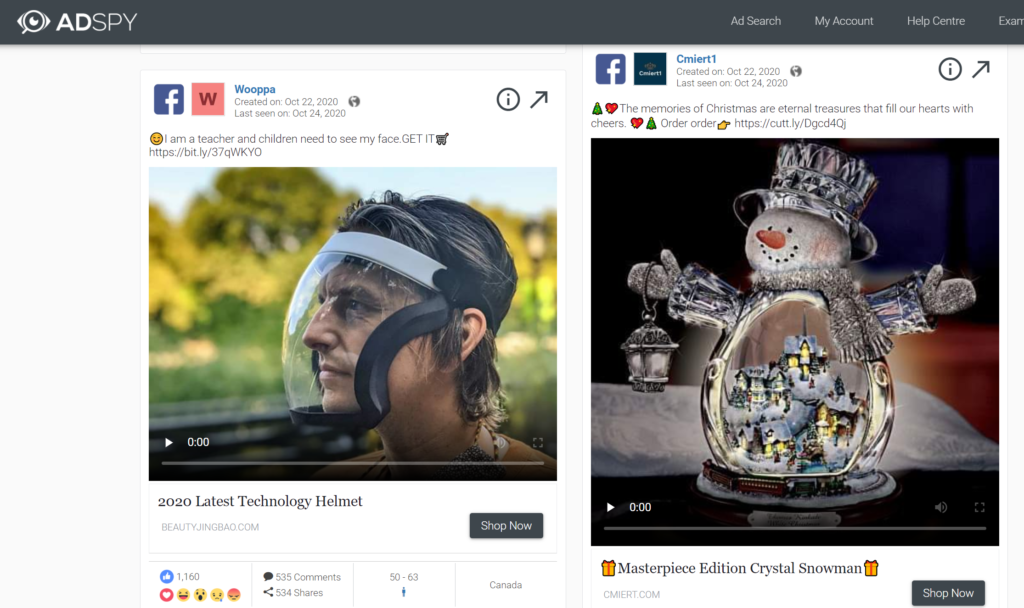Click Facebook icon on Wooppa ad
1024x608 pixels.
(168, 99)
